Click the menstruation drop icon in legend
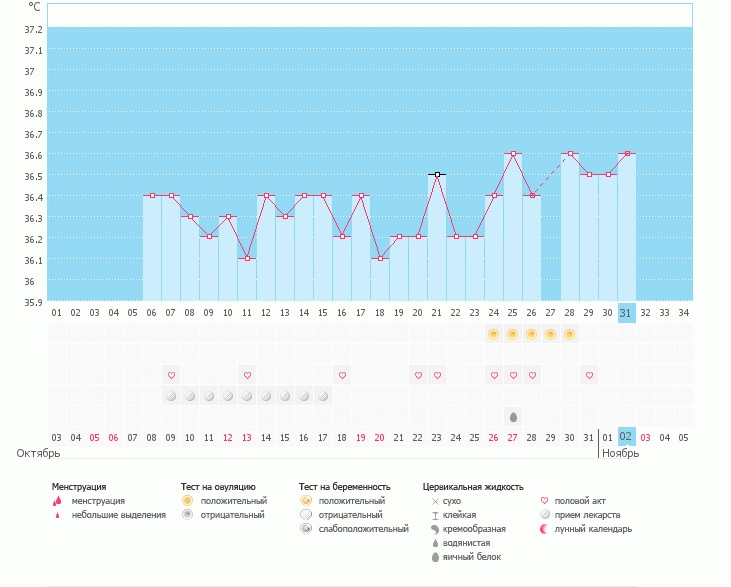The height and width of the screenshot is (587, 731). [x=57, y=501]
